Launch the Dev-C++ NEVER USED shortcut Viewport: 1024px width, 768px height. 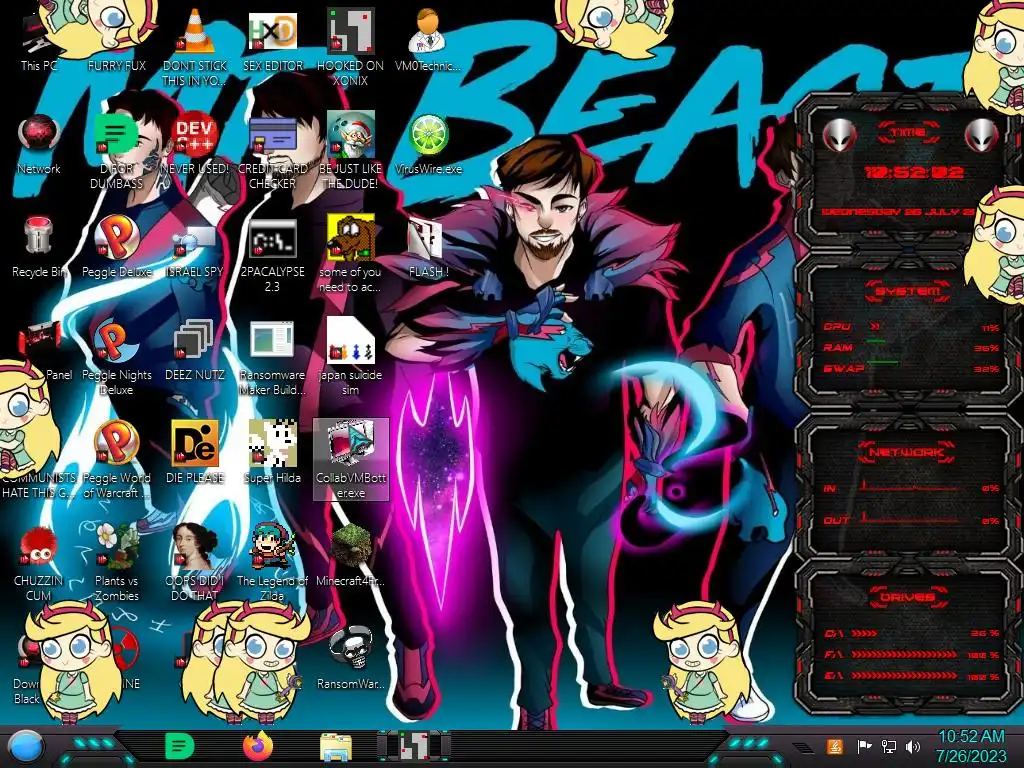click(195, 144)
